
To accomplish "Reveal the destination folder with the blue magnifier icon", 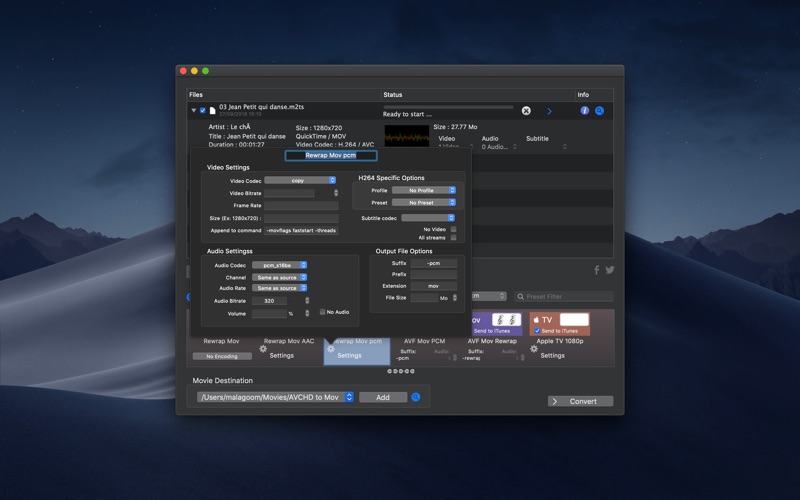I will (416, 397).
